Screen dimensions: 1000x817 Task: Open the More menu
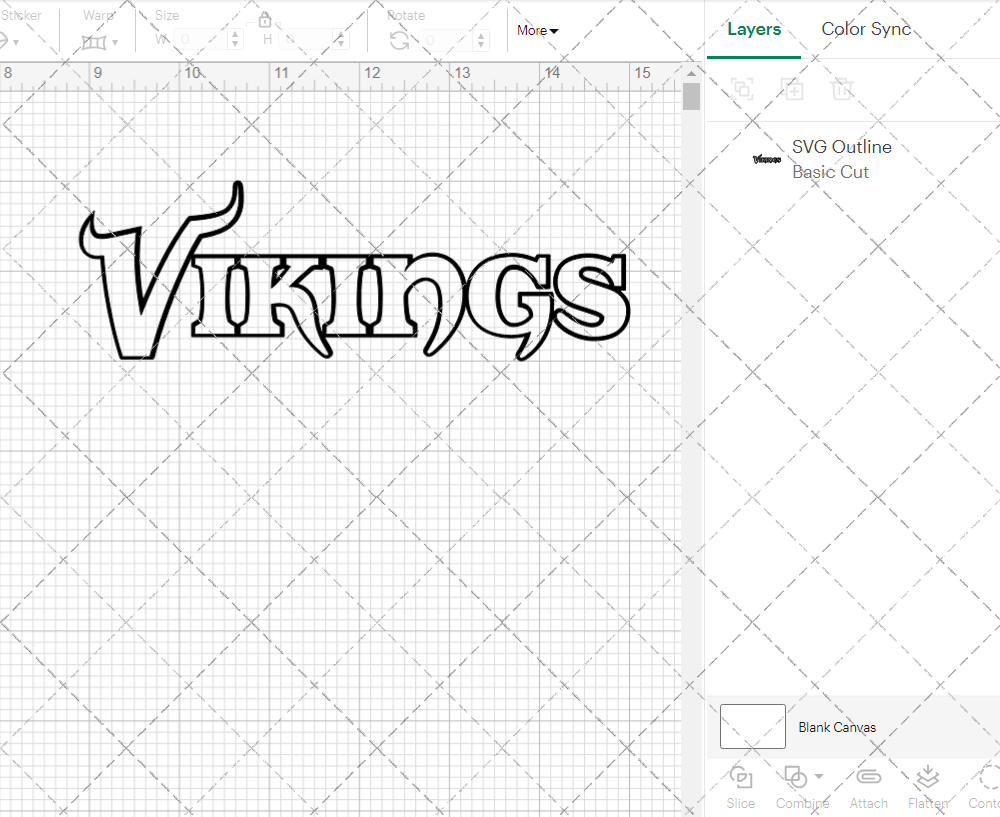(x=537, y=31)
